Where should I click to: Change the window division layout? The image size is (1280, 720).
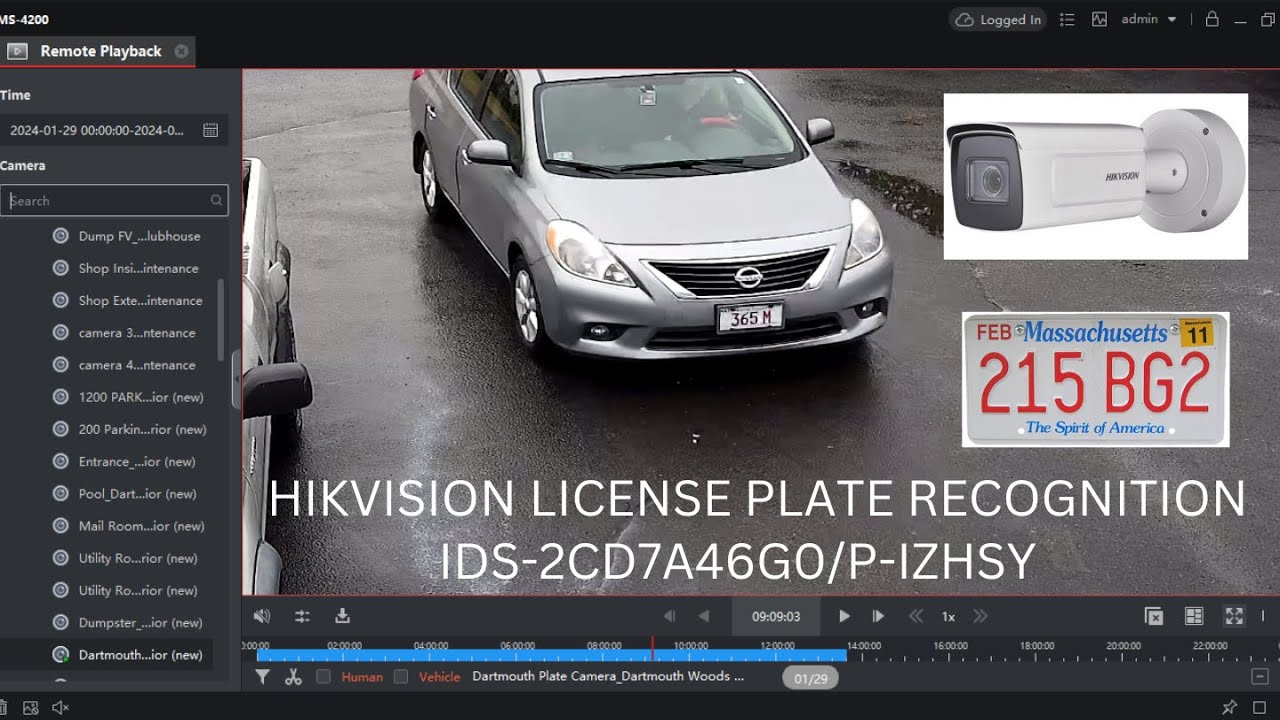[x=1193, y=617]
